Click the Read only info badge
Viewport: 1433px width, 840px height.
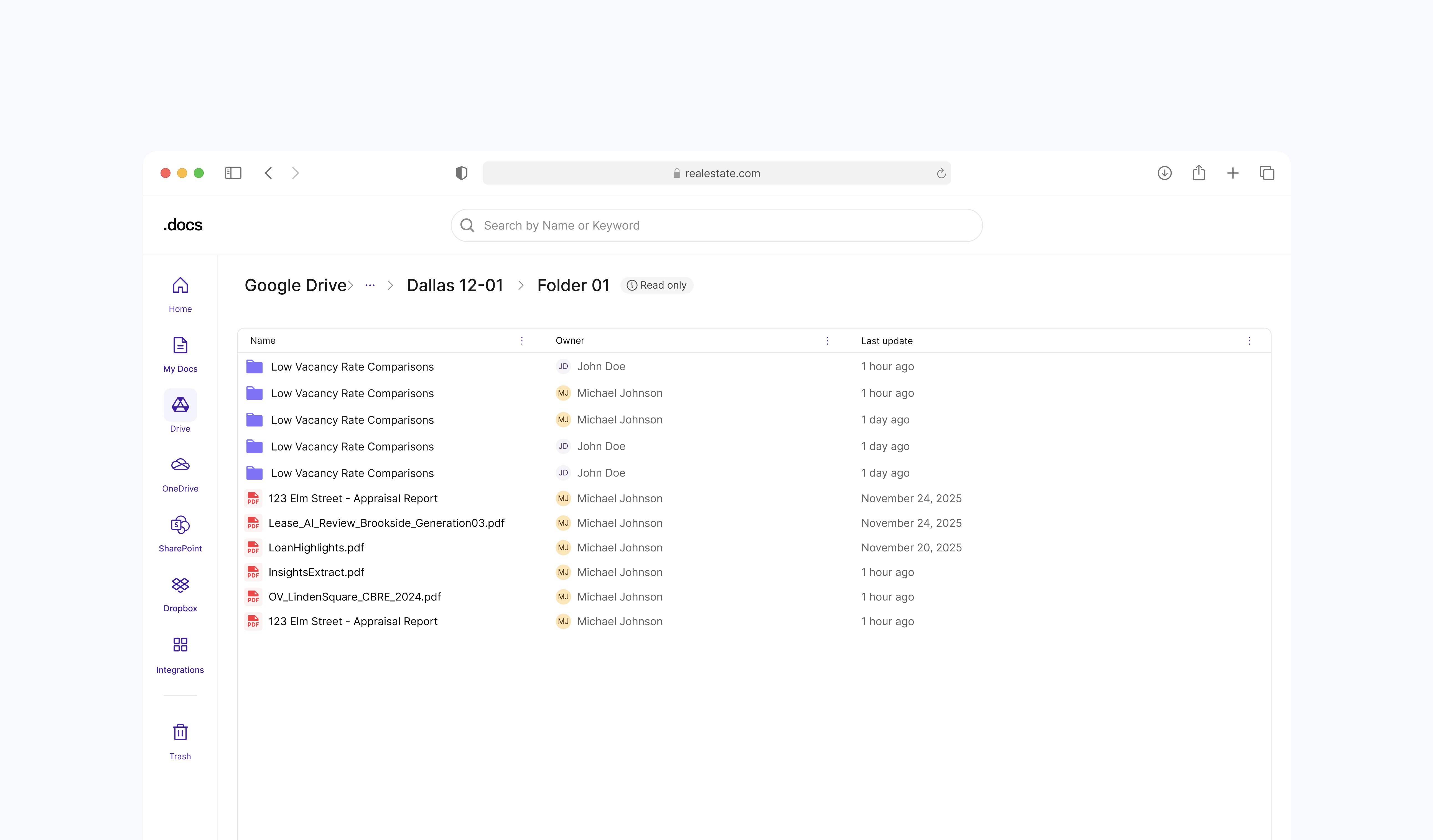tap(657, 286)
